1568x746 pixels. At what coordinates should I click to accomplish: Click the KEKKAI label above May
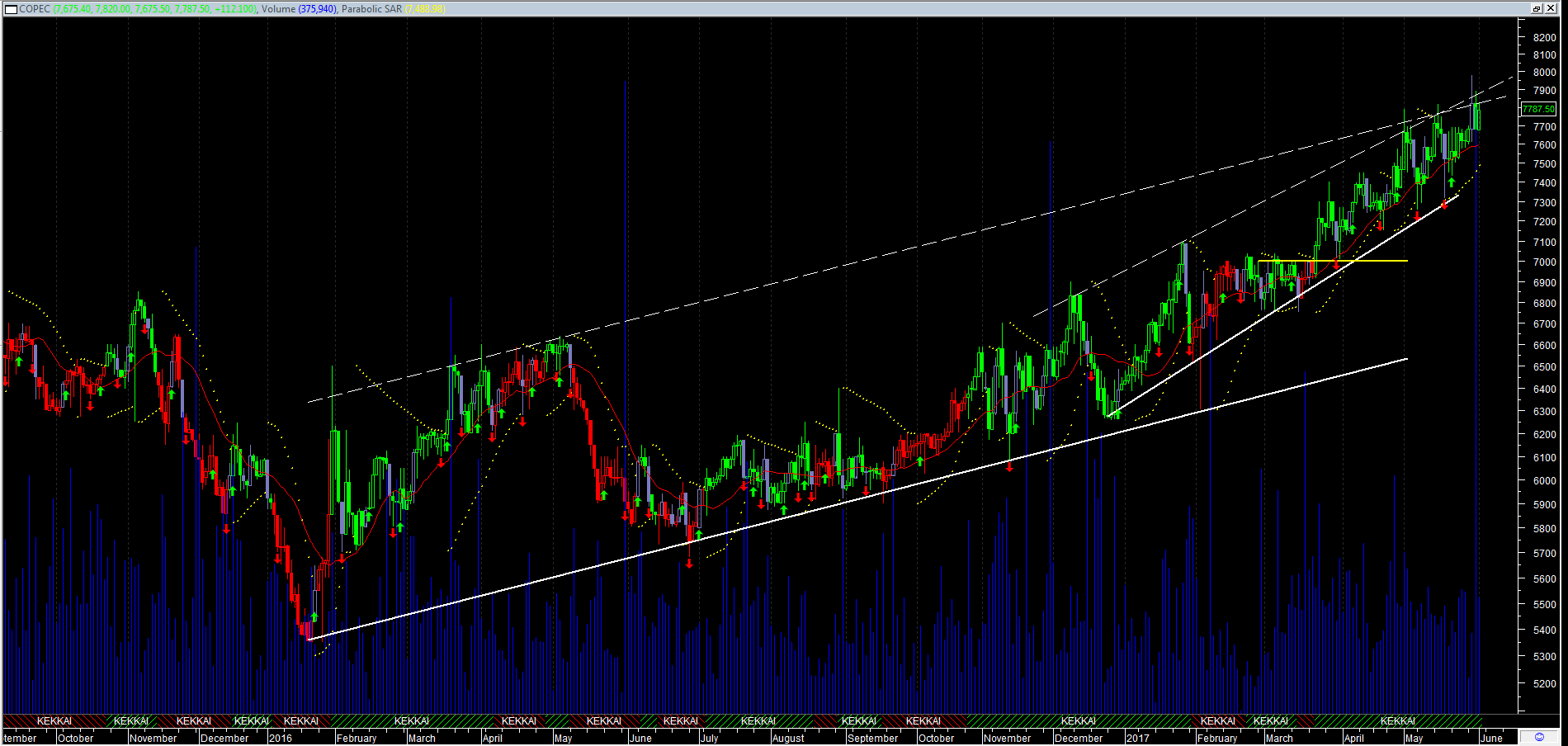pyautogui.click(x=1397, y=721)
